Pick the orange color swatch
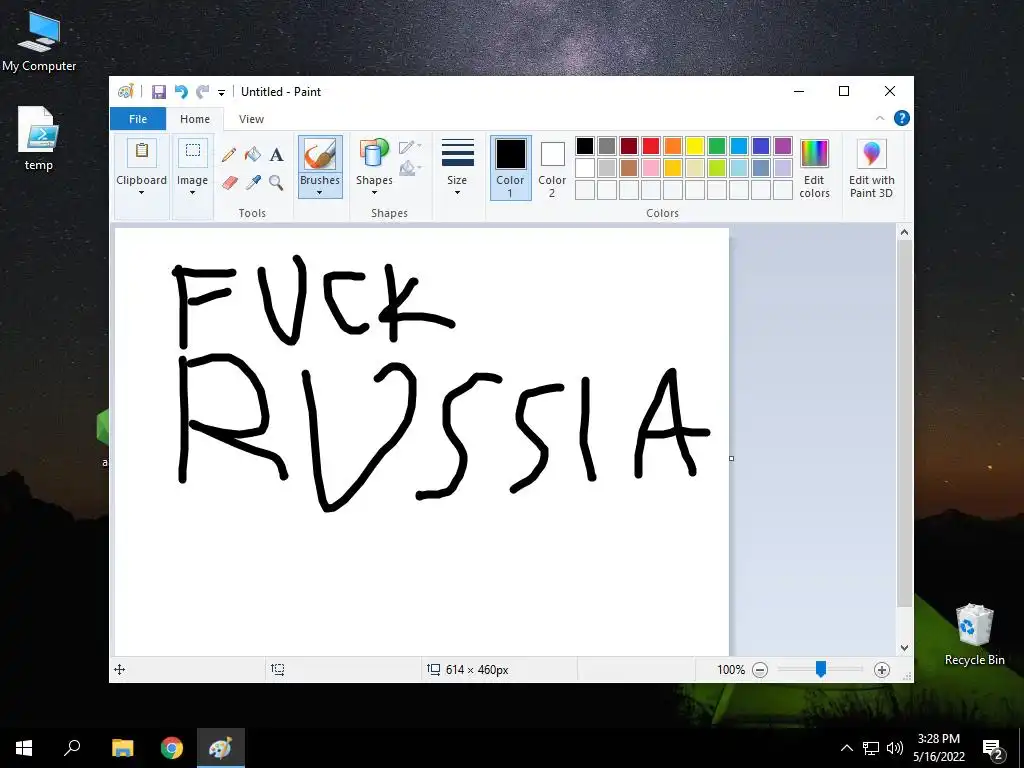Image resolution: width=1024 pixels, height=768 pixels. tap(673, 146)
